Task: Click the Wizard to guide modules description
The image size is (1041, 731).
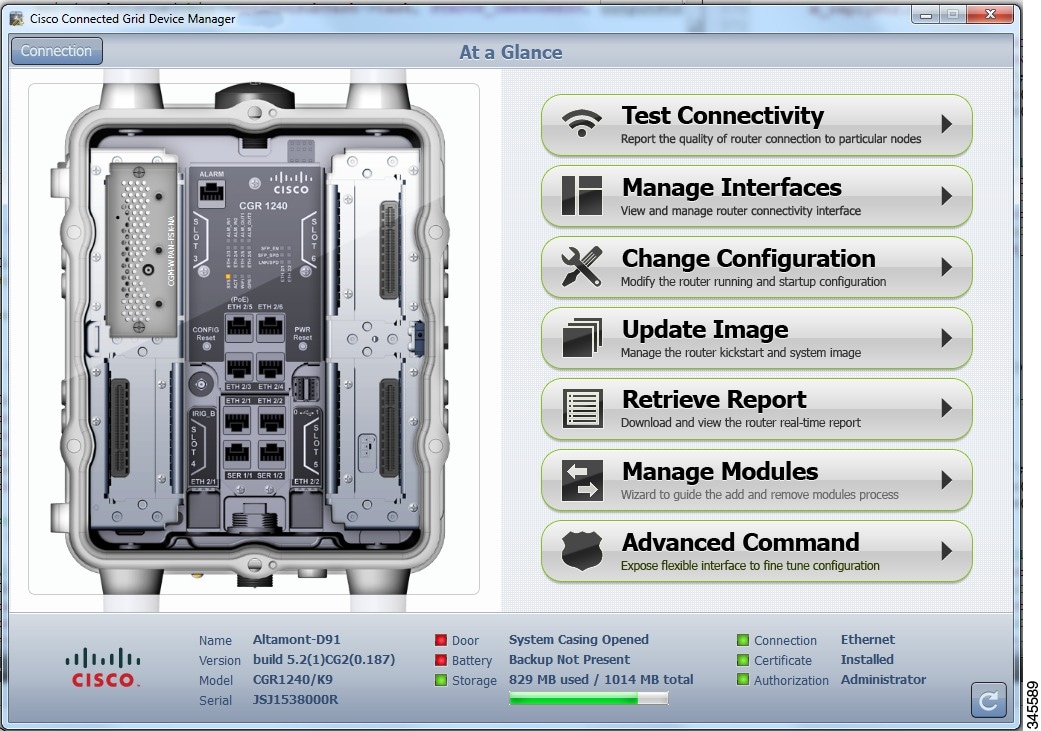Action: click(760, 495)
